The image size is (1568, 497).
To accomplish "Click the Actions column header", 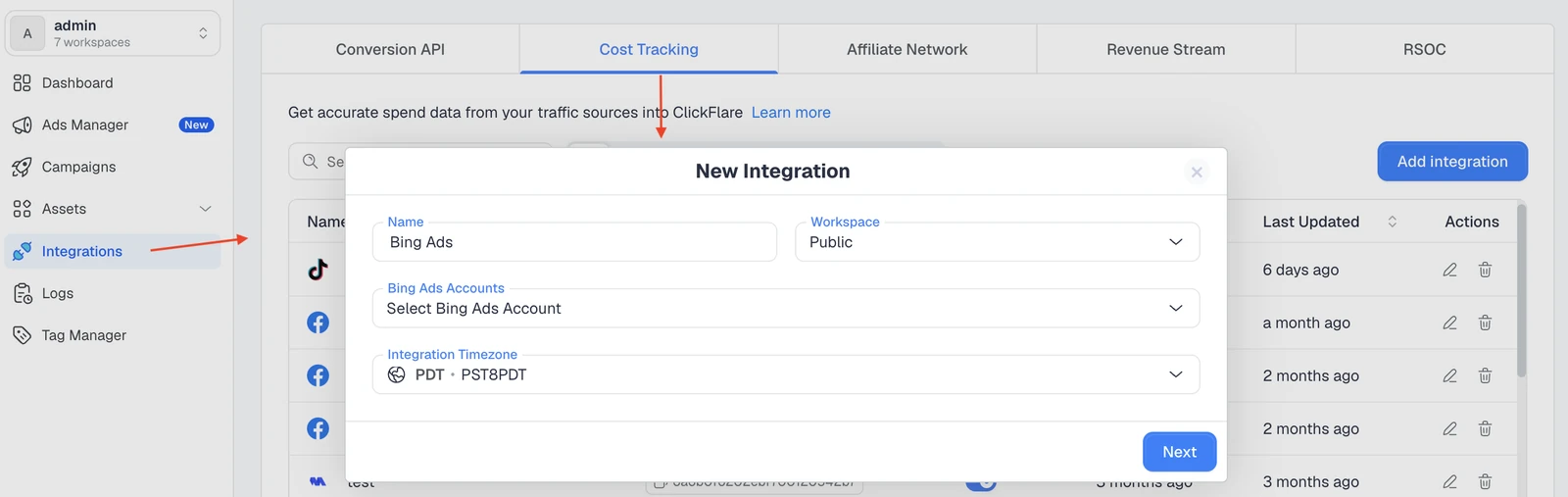I will [x=1471, y=222].
